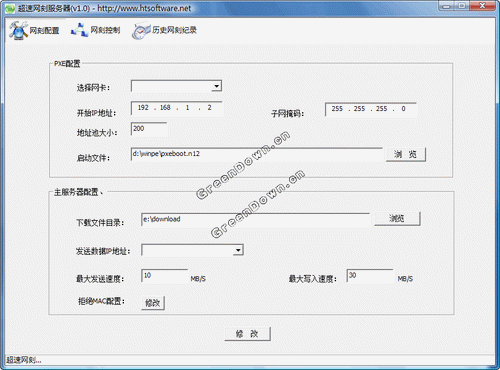Expand the 发送数据IP地址 dropdown arrow
Viewport: 500px width, 370px height.
coord(238,250)
